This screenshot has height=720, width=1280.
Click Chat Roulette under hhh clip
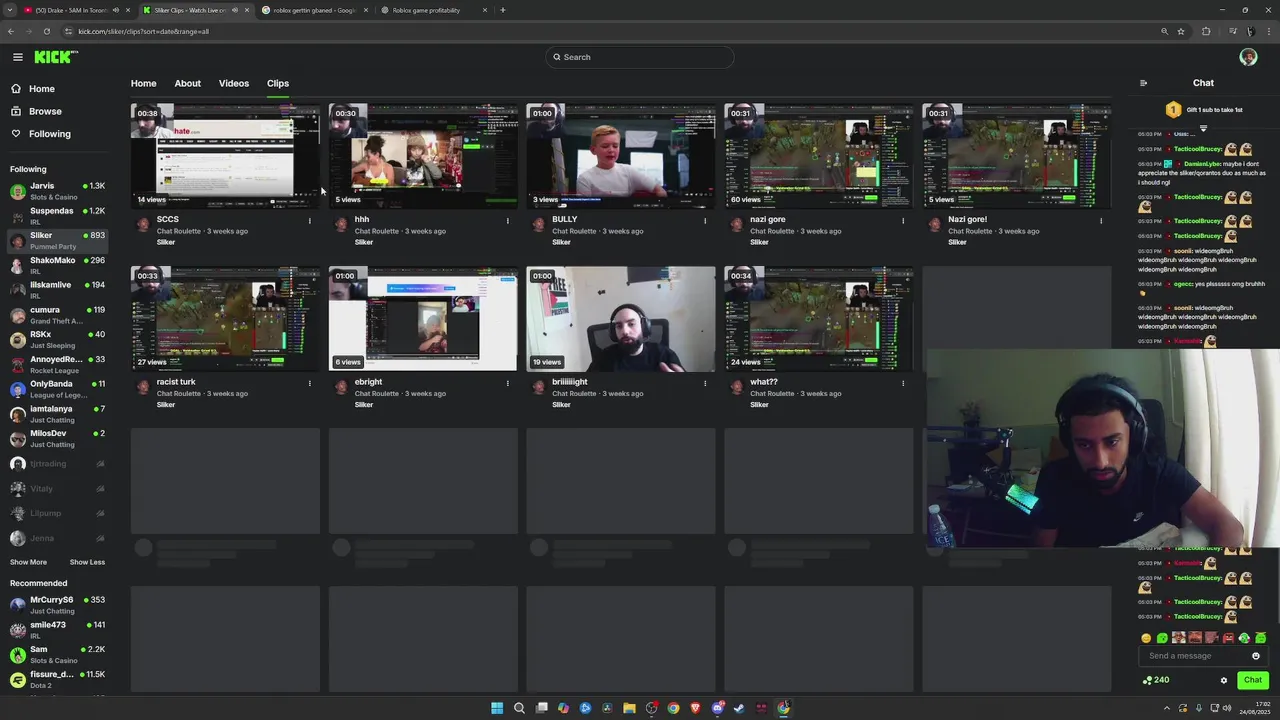[377, 231]
